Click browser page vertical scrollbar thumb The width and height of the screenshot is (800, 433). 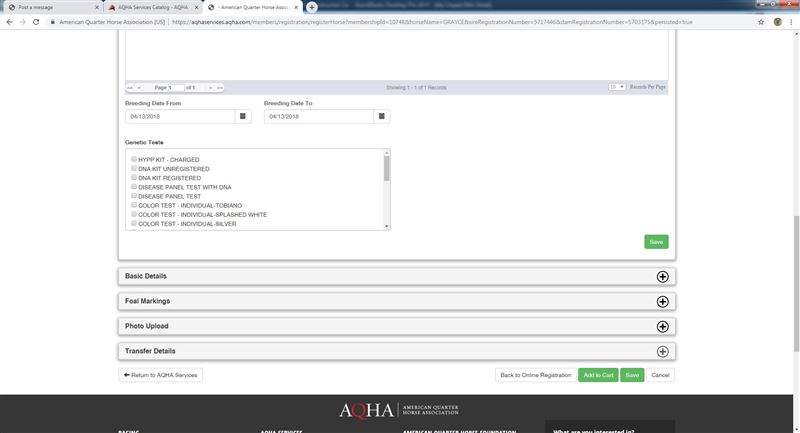796,284
